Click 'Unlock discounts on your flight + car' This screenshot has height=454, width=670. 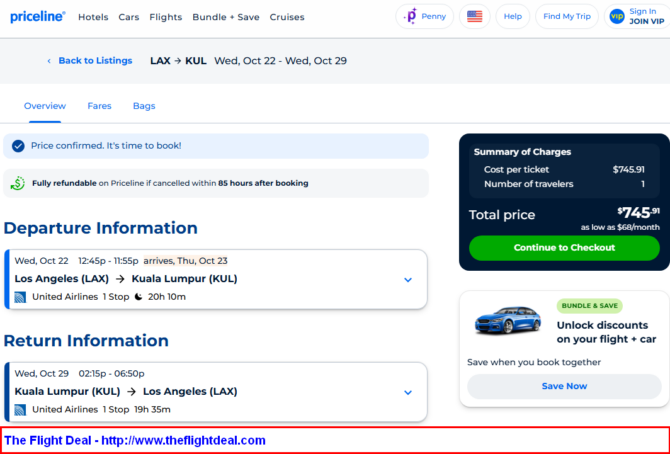click(606, 332)
